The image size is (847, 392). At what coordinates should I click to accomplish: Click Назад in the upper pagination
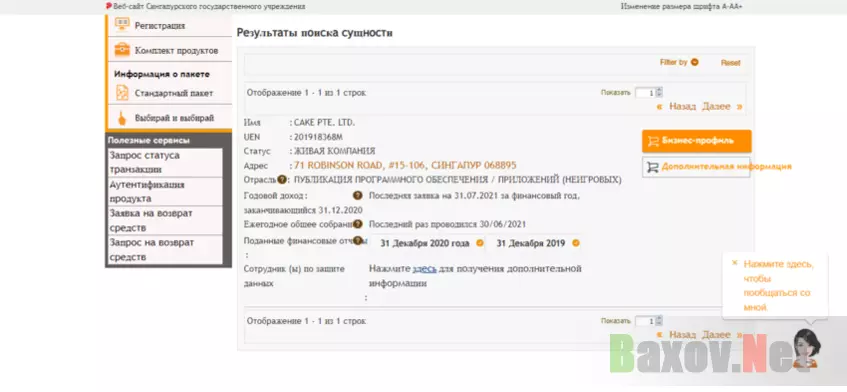pos(682,106)
